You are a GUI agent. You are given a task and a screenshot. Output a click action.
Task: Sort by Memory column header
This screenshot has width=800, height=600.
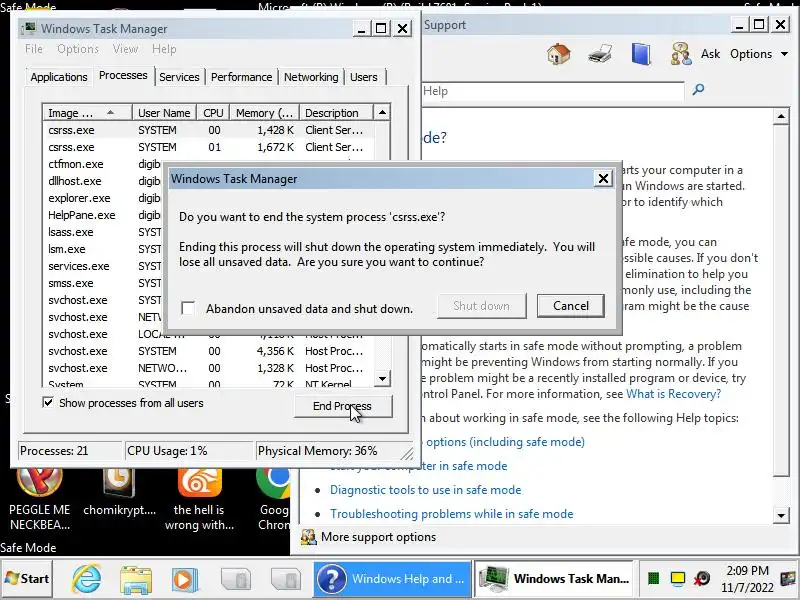tap(264, 112)
